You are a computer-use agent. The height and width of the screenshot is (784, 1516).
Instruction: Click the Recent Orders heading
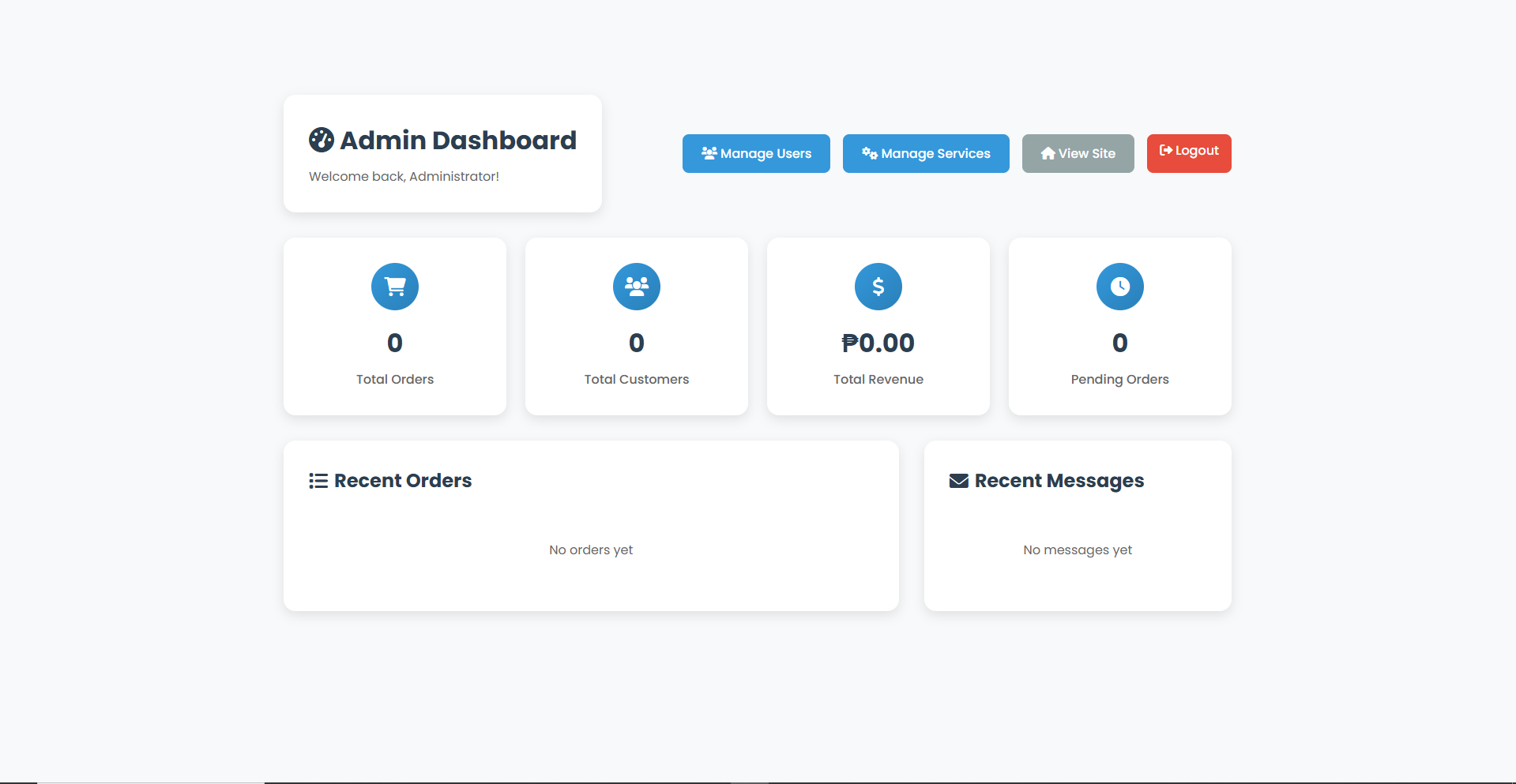coord(403,480)
